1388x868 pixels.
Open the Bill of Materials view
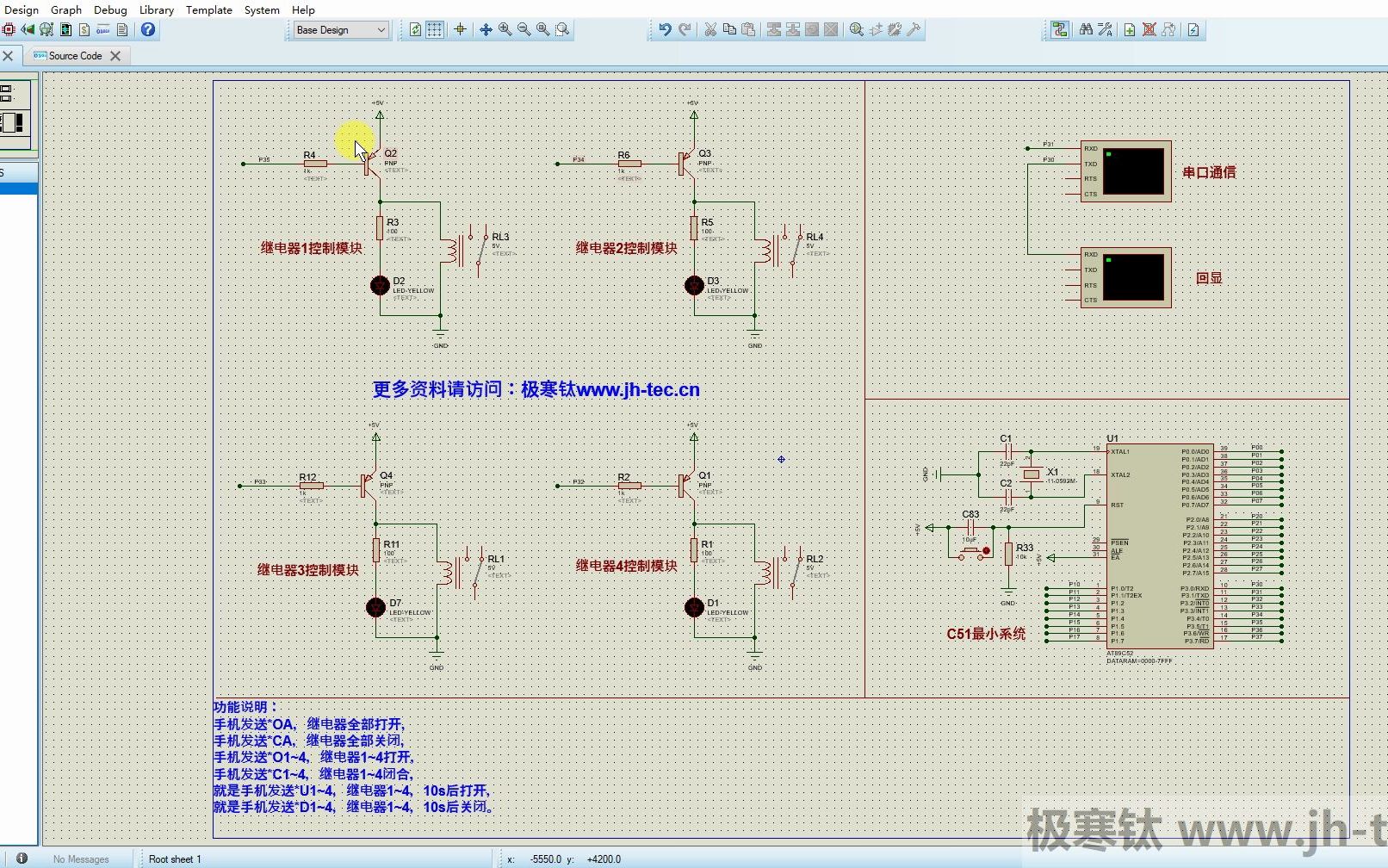(84, 28)
